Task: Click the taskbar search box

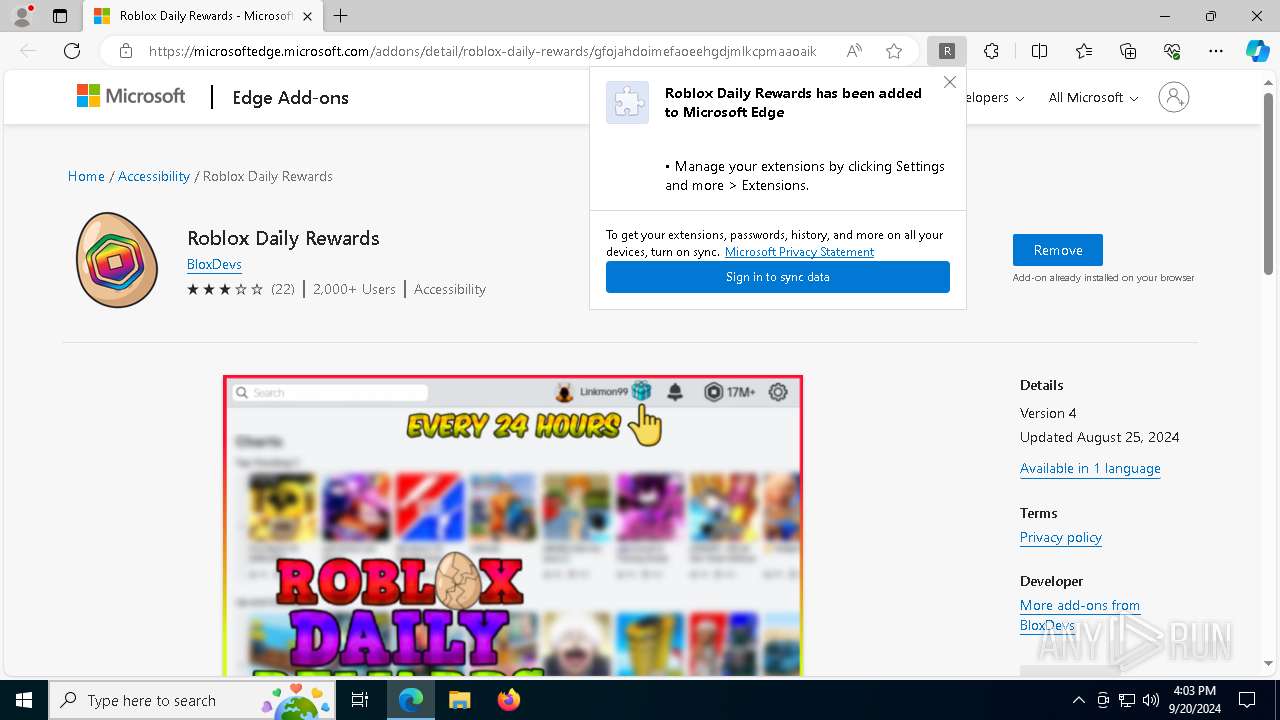Action: pyautogui.click(x=193, y=700)
